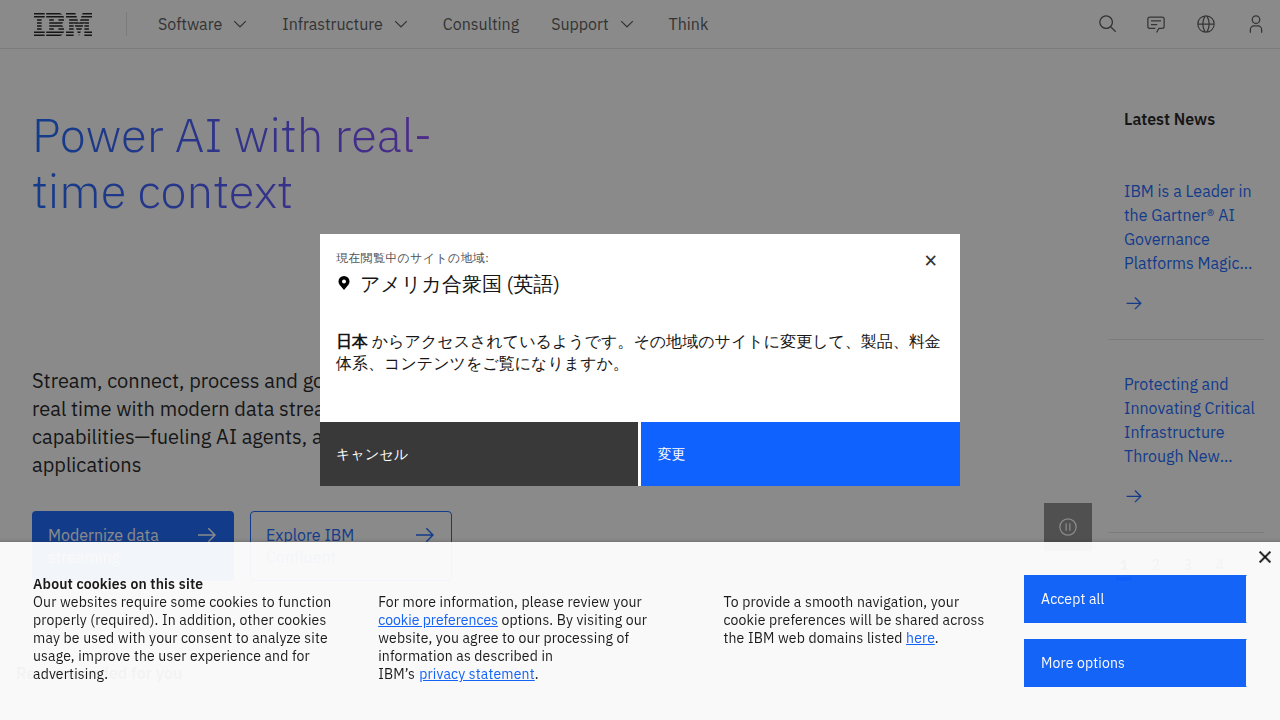1280x720 pixels.
Task: Follow the 'here' IBM domains link
Action: (x=920, y=638)
